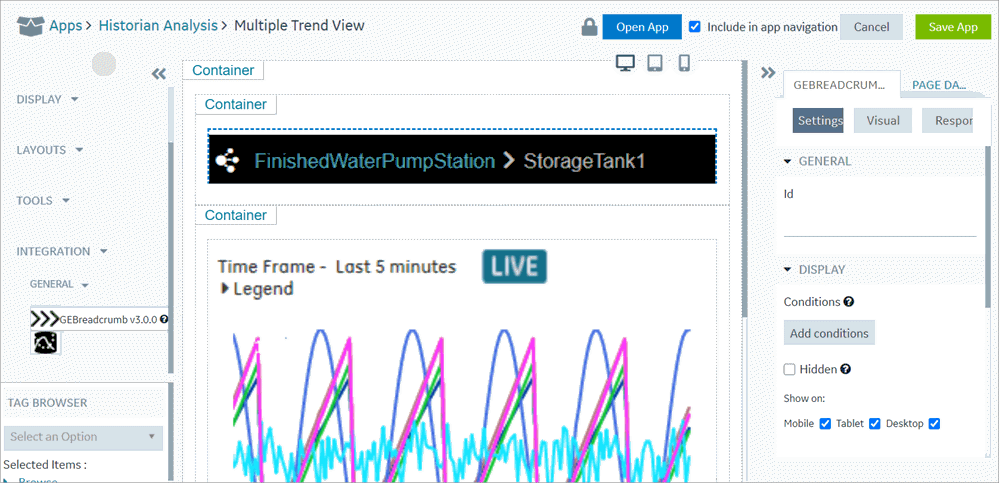Uncheck the Tablet show-on checkbox
This screenshot has height=483, width=1000.
[875, 424]
